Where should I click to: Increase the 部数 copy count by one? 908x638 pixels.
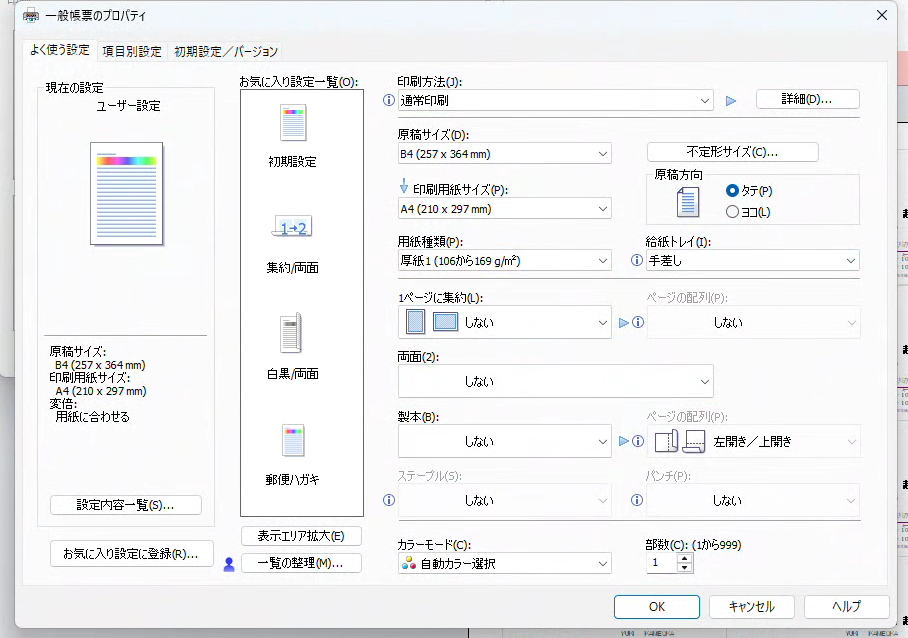pyautogui.click(x=685, y=558)
